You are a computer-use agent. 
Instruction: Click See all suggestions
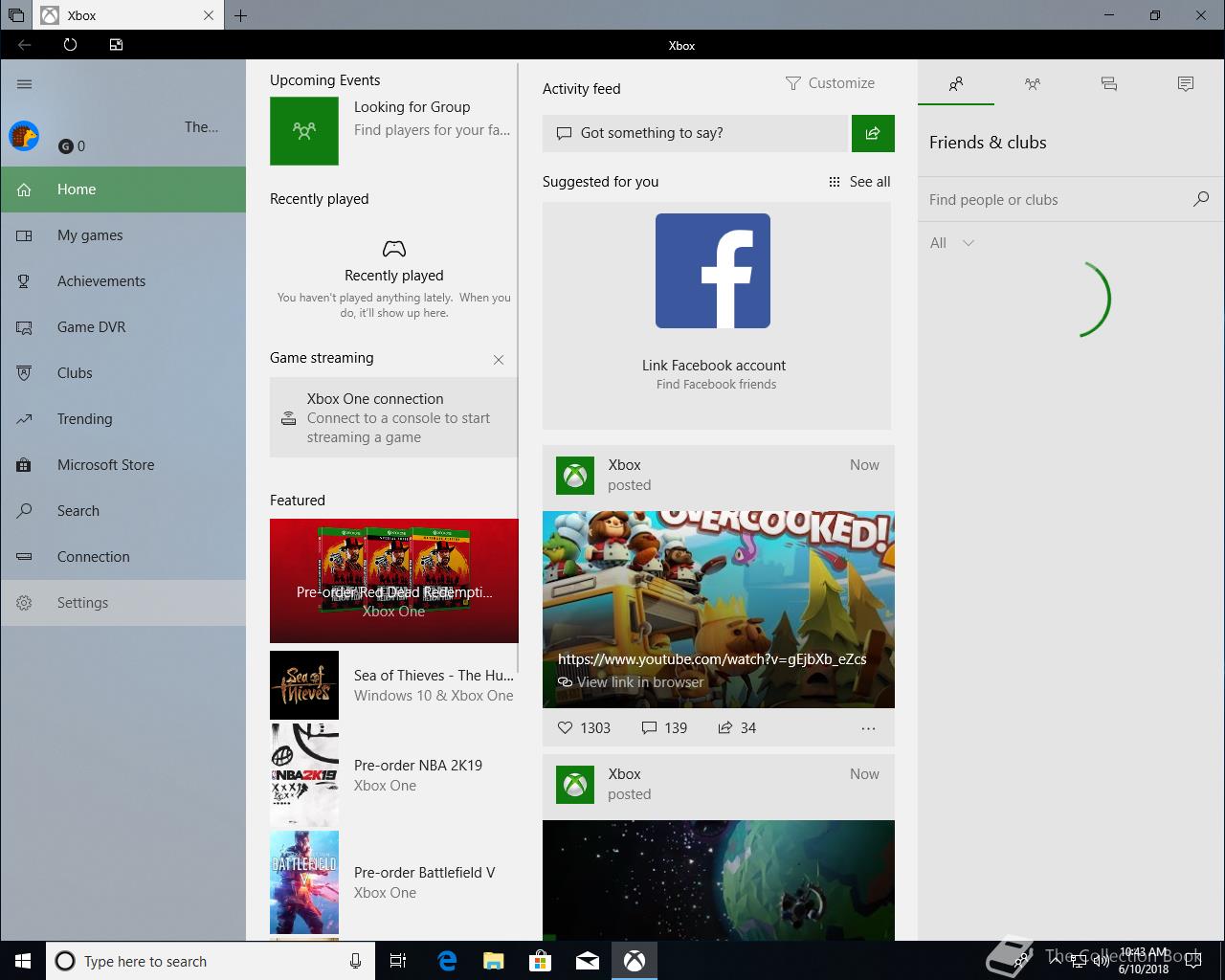(859, 182)
